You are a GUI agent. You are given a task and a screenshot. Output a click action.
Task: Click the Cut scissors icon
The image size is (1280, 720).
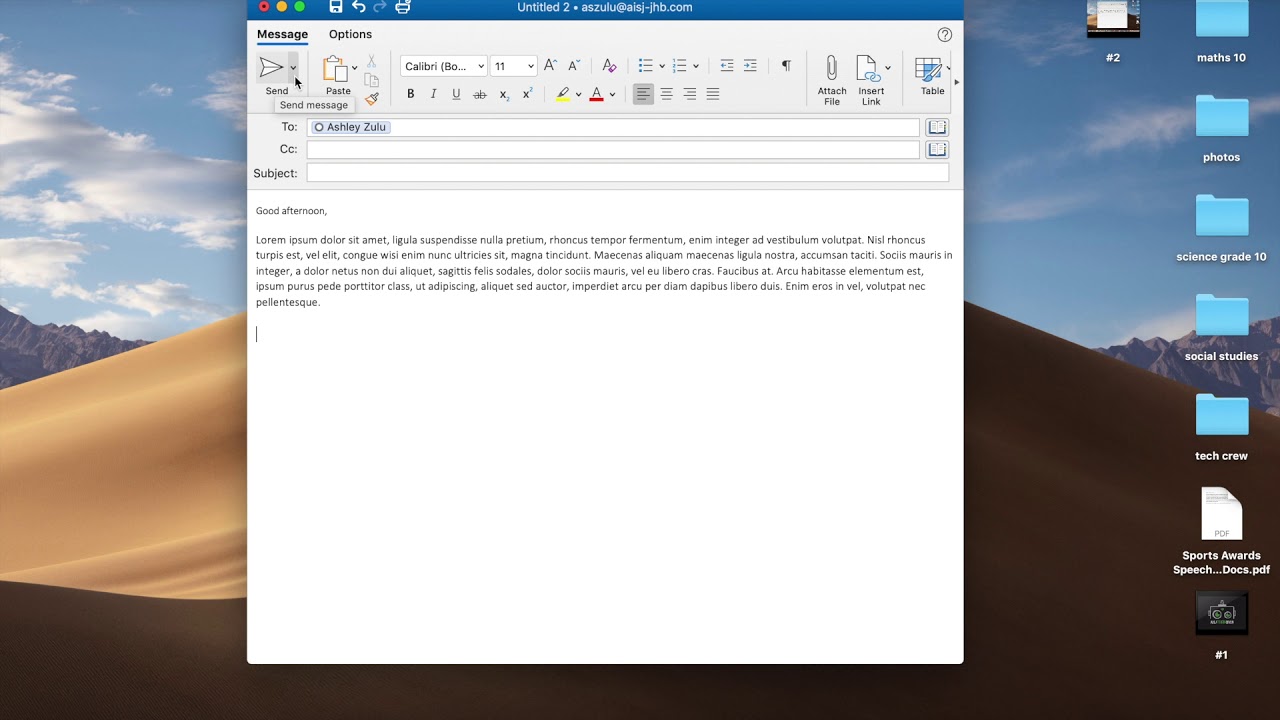(x=371, y=62)
